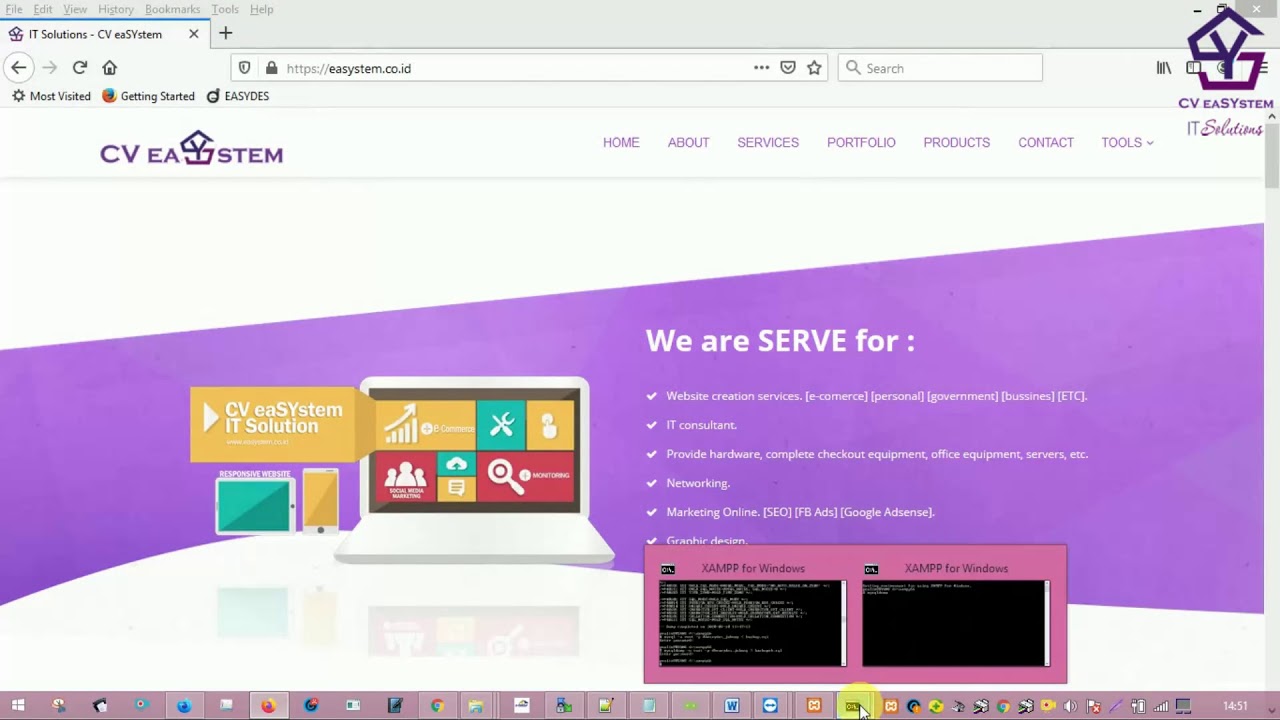Open the View menu

(75, 9)
